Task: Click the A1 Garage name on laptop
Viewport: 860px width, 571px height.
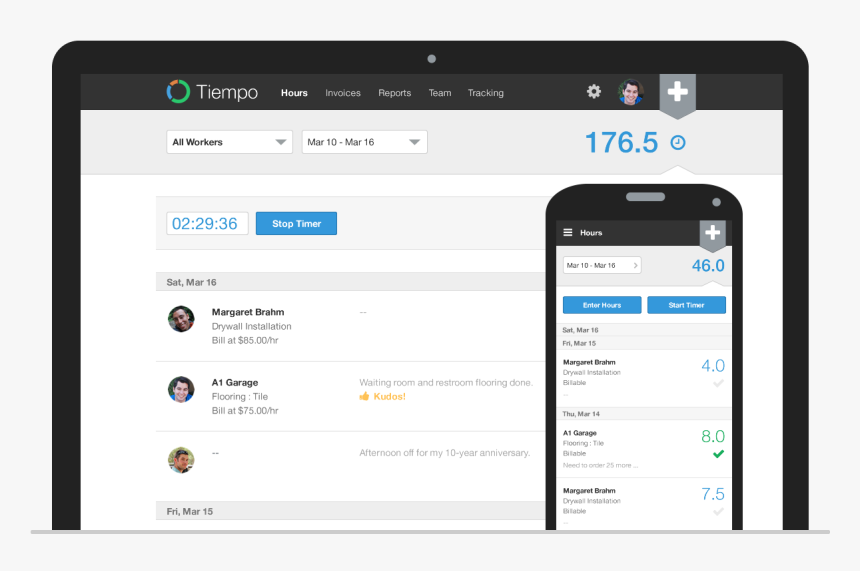Action: pyautogui.click(x=235, y=382)
